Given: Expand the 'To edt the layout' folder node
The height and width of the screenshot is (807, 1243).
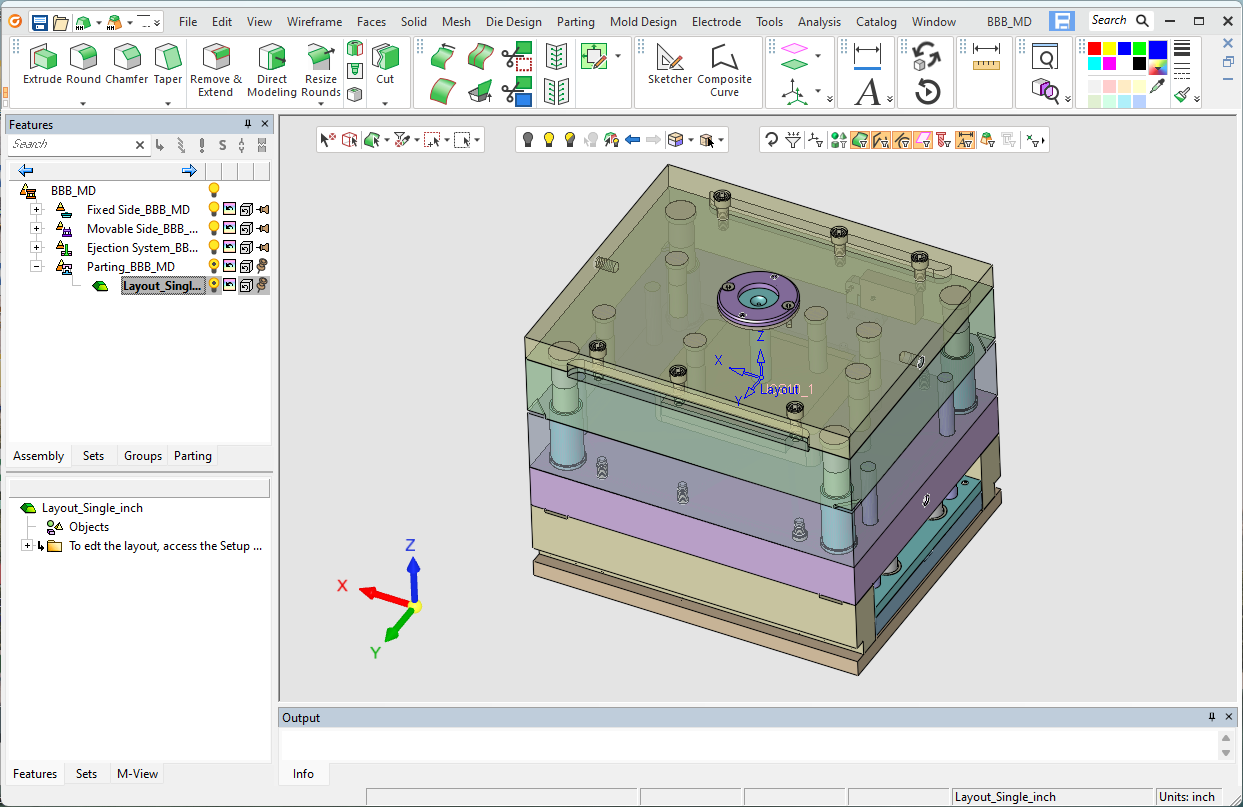Looking at the screenshot, I should (27, 546).
